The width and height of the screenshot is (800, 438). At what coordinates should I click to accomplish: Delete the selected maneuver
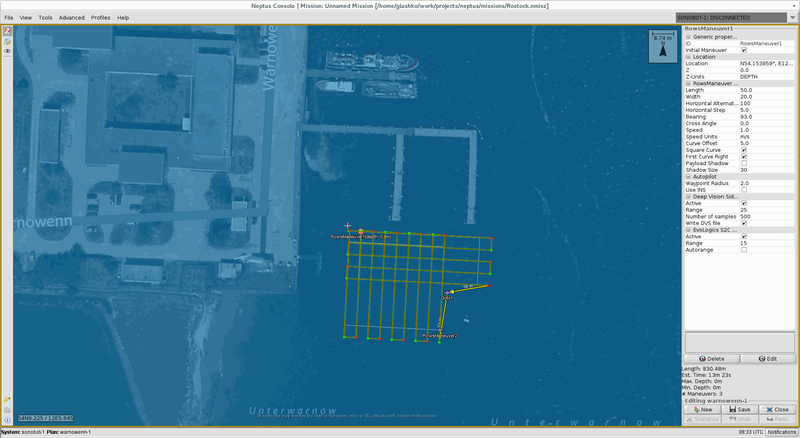coord(712,358)
